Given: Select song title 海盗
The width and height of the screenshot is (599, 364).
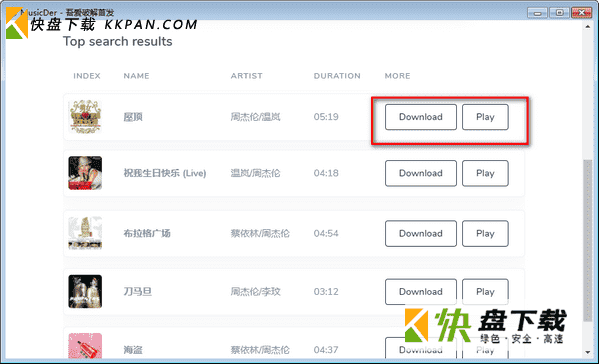Looking at the screenshot, I should [133, 350].
